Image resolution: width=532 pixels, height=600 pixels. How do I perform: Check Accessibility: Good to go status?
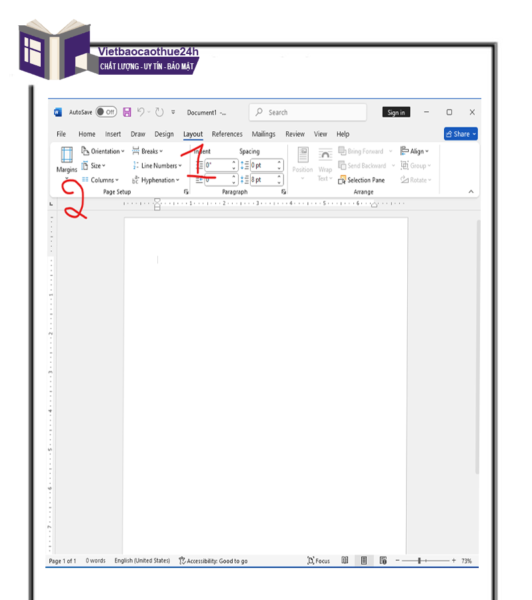point(213,561)
